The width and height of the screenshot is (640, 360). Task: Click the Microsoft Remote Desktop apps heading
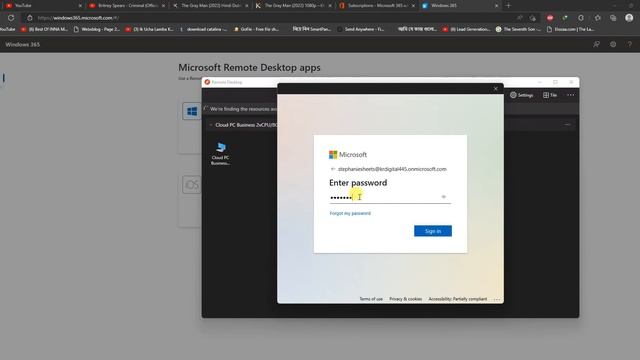(x=249, y=67)
